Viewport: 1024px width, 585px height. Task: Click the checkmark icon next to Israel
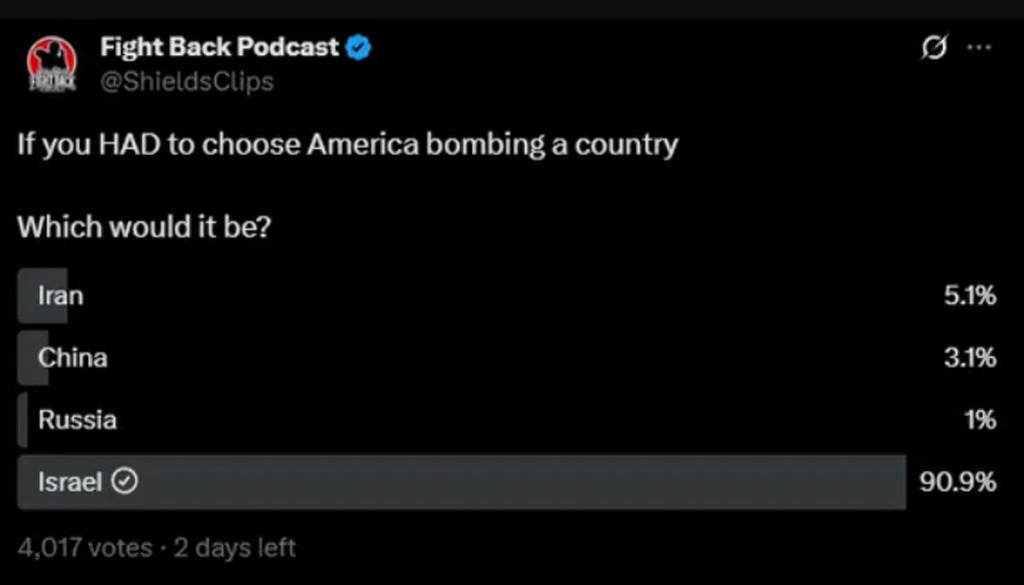click(x=125, y=482)
